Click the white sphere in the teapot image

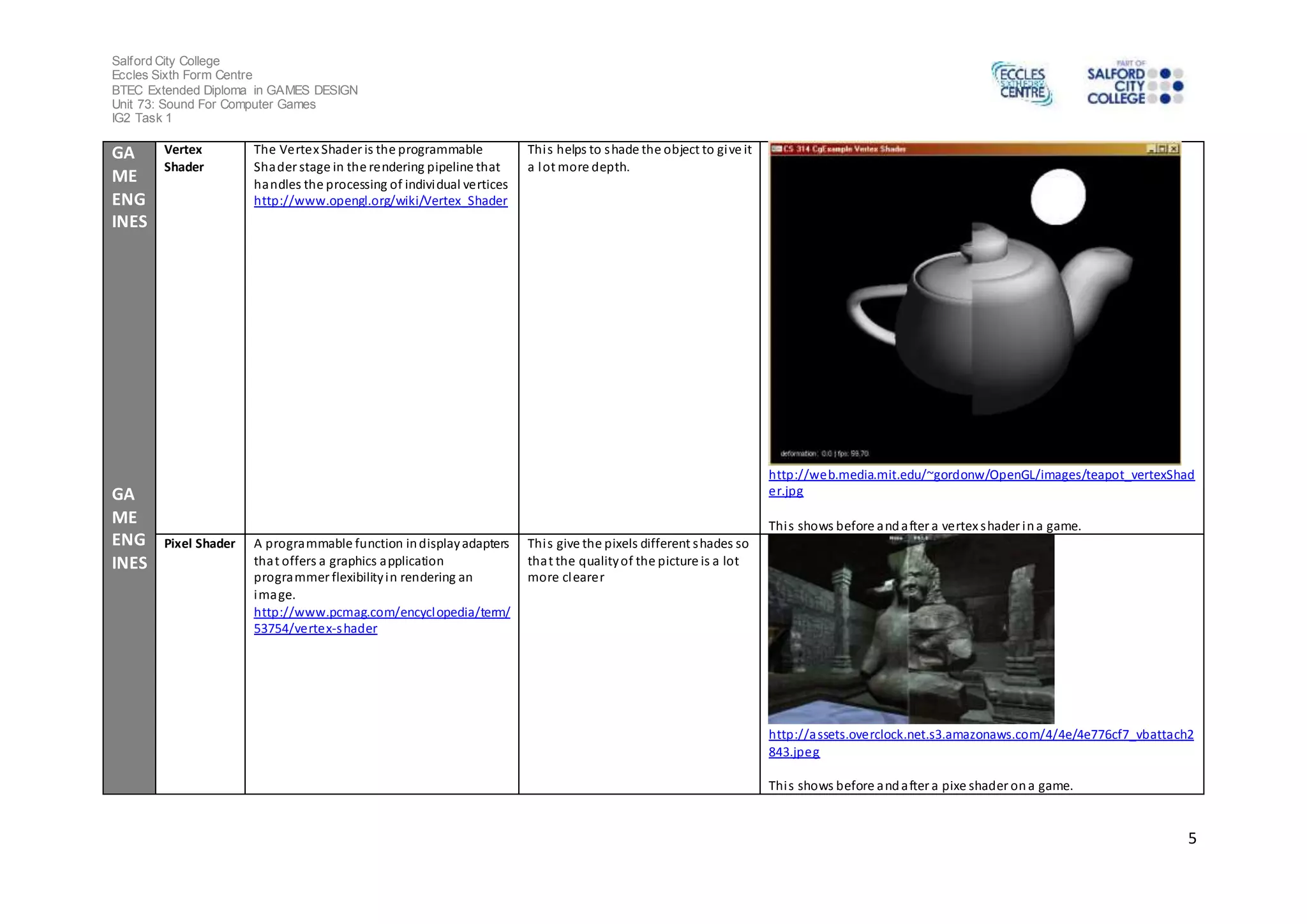point(1058,197)
